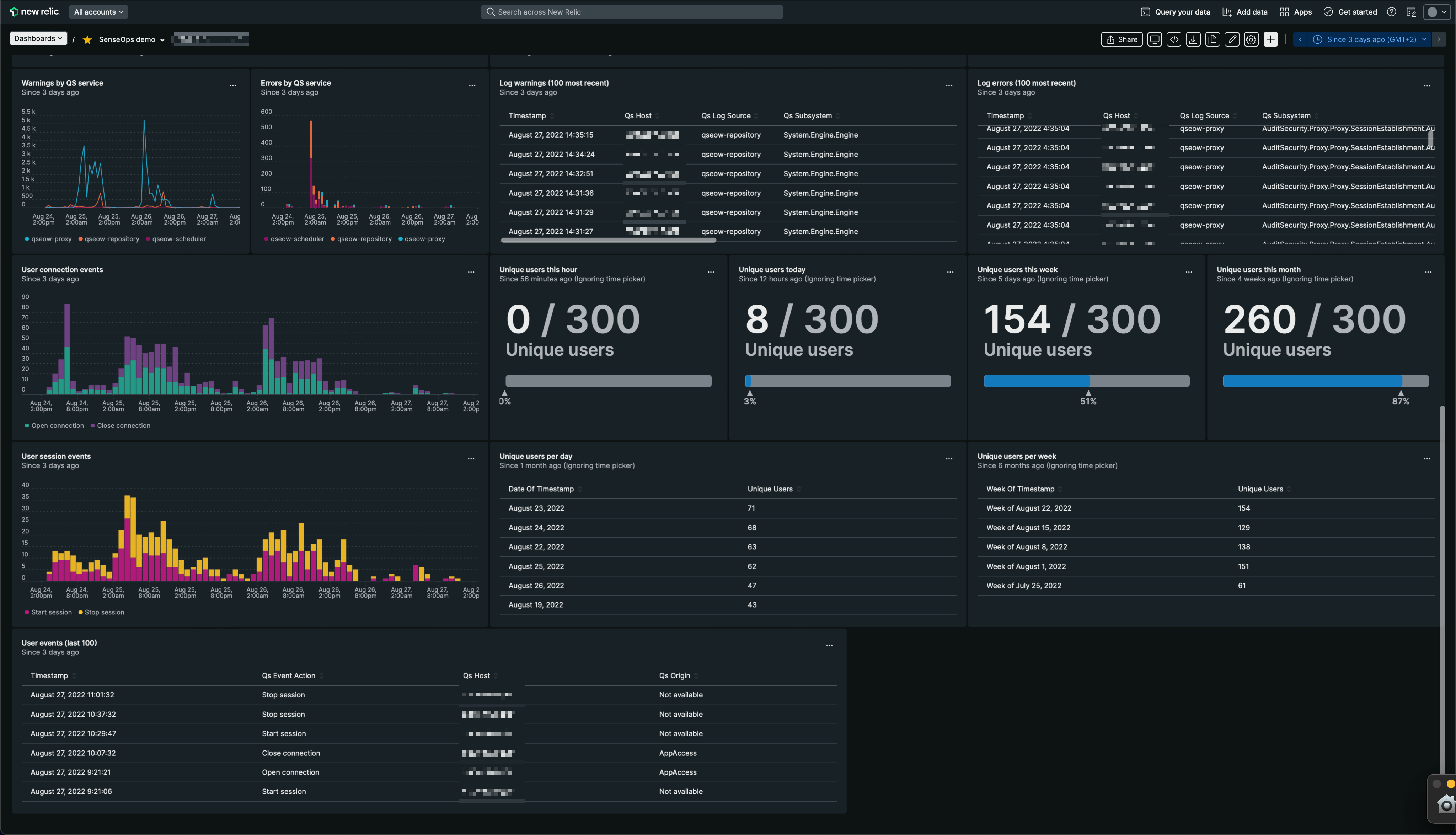Screen dimensions: 1456x835
Task: Toggle Stop session in User session events legend
Action: [x=101, y=612]
